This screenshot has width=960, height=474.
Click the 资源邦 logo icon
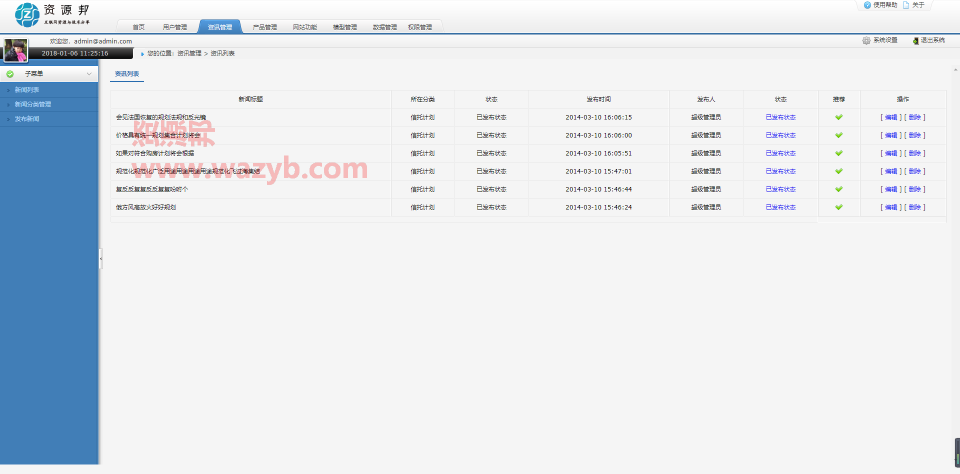pyautogui.click(x=27, y=15)
